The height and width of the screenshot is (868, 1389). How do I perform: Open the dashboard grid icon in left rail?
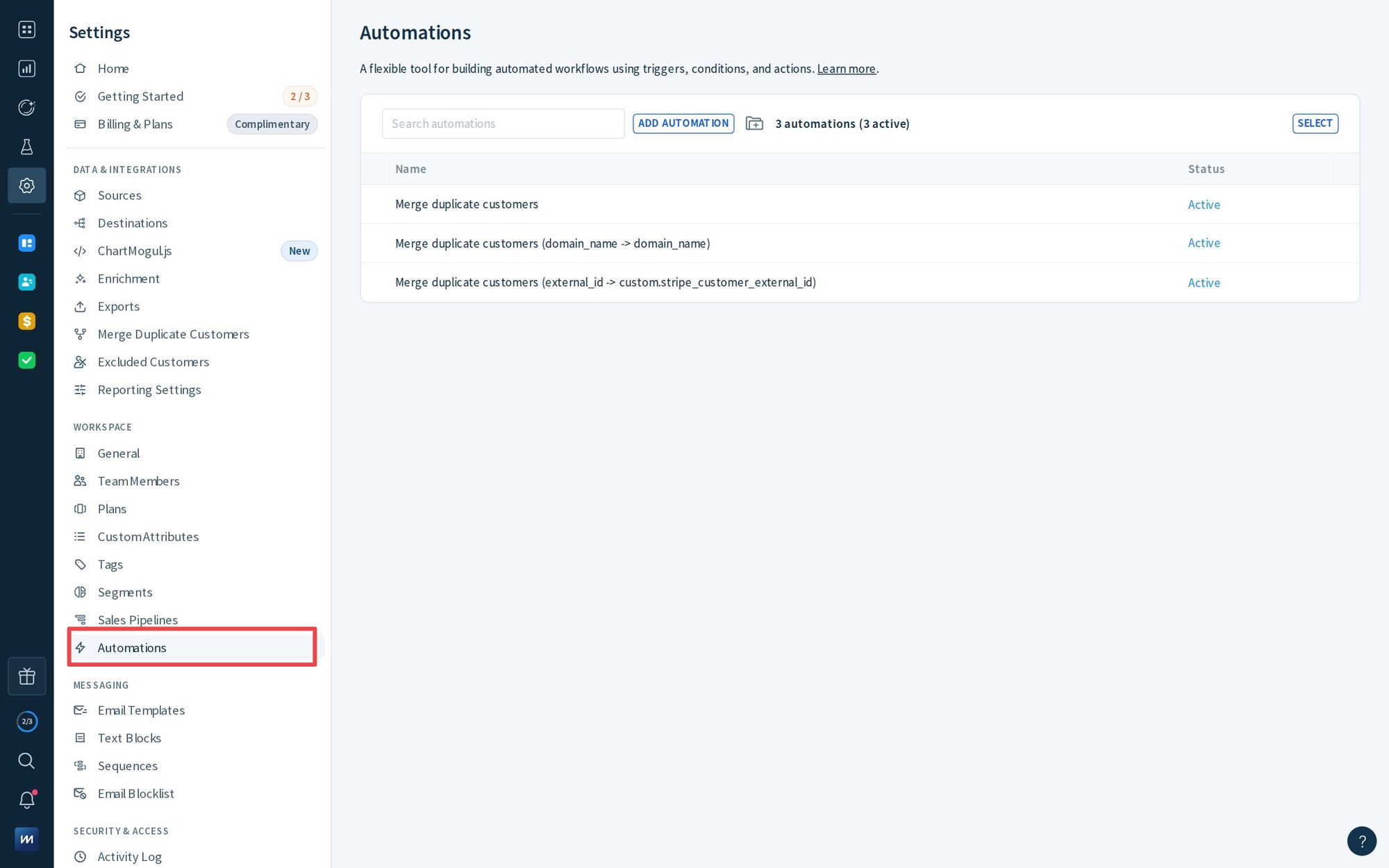[26, 29]
